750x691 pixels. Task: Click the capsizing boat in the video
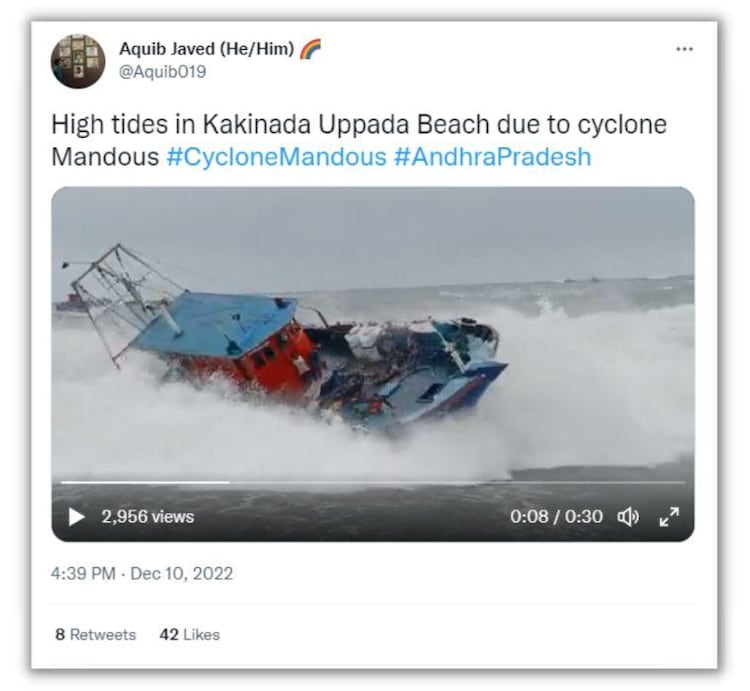287,344
